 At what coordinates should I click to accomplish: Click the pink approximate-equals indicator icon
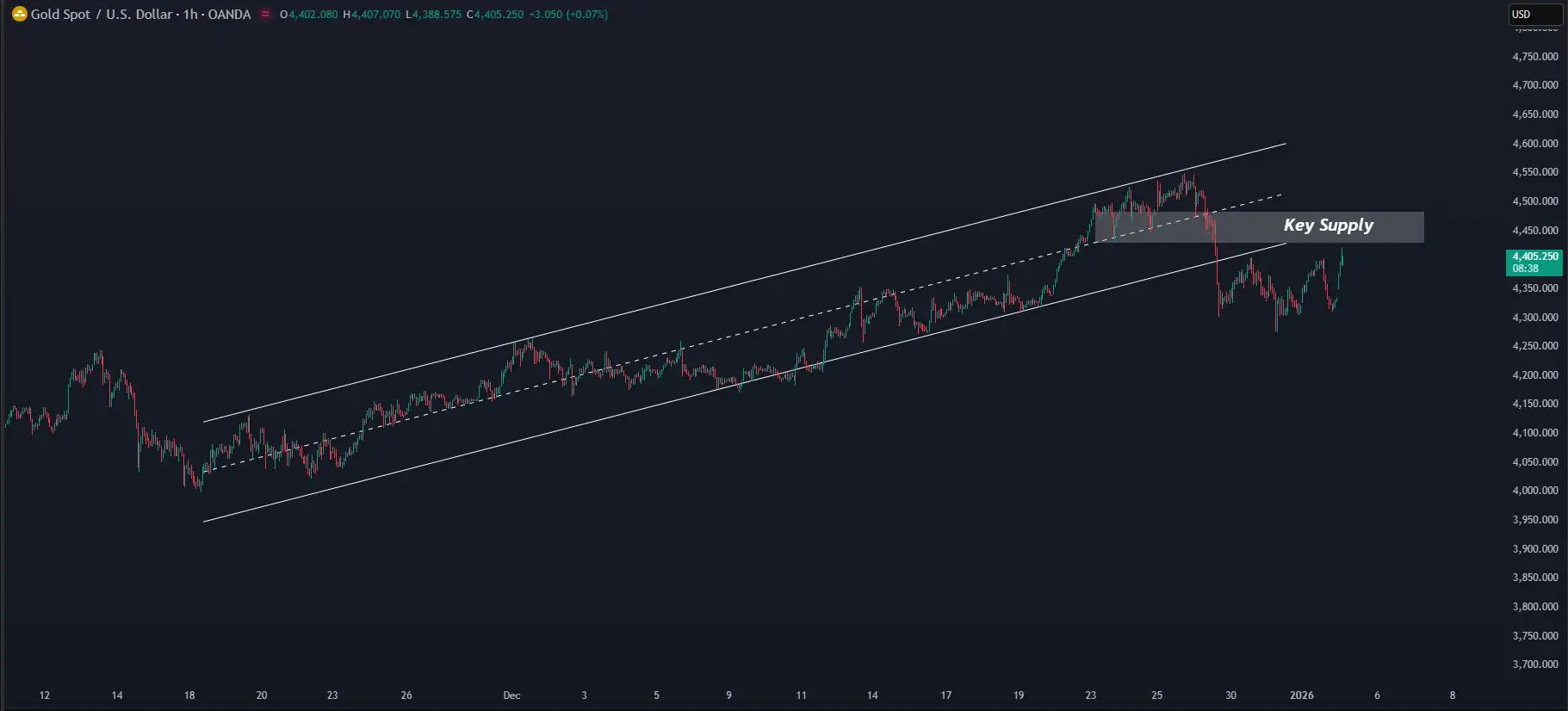pos(265,15)
